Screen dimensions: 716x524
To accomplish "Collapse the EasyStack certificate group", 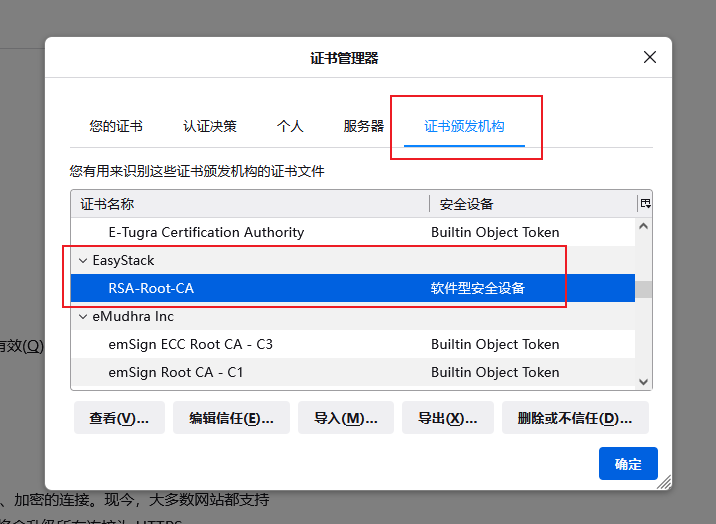I will 83,260.
